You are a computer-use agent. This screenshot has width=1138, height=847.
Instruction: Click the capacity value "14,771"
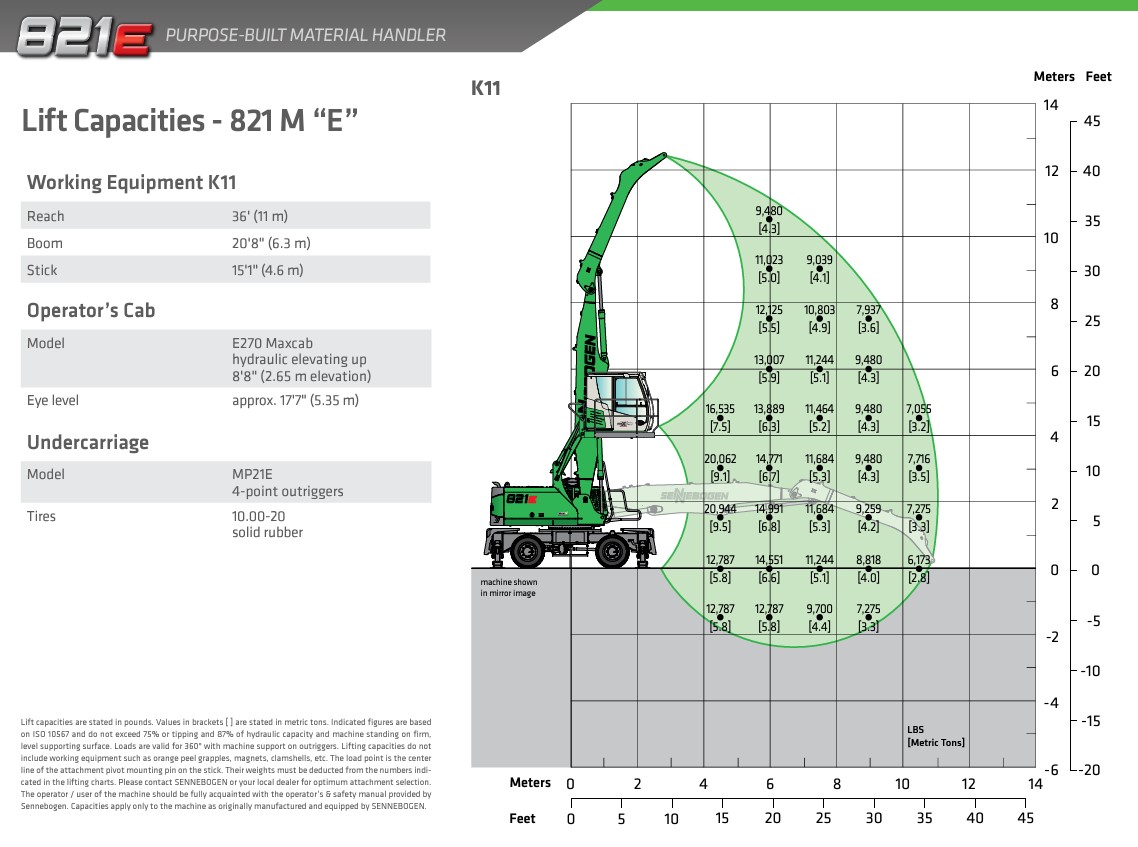tap(769, 459)
